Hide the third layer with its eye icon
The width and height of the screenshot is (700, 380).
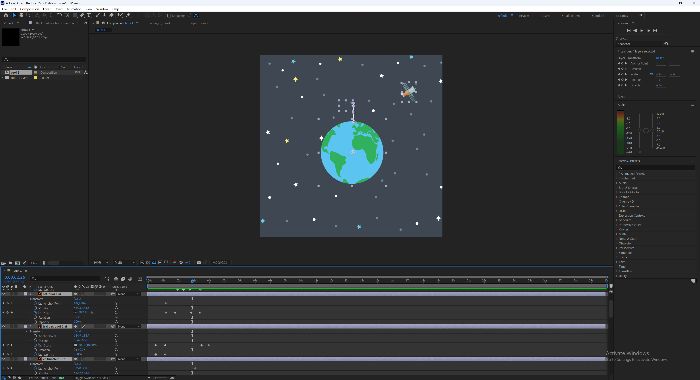[4, 359]
